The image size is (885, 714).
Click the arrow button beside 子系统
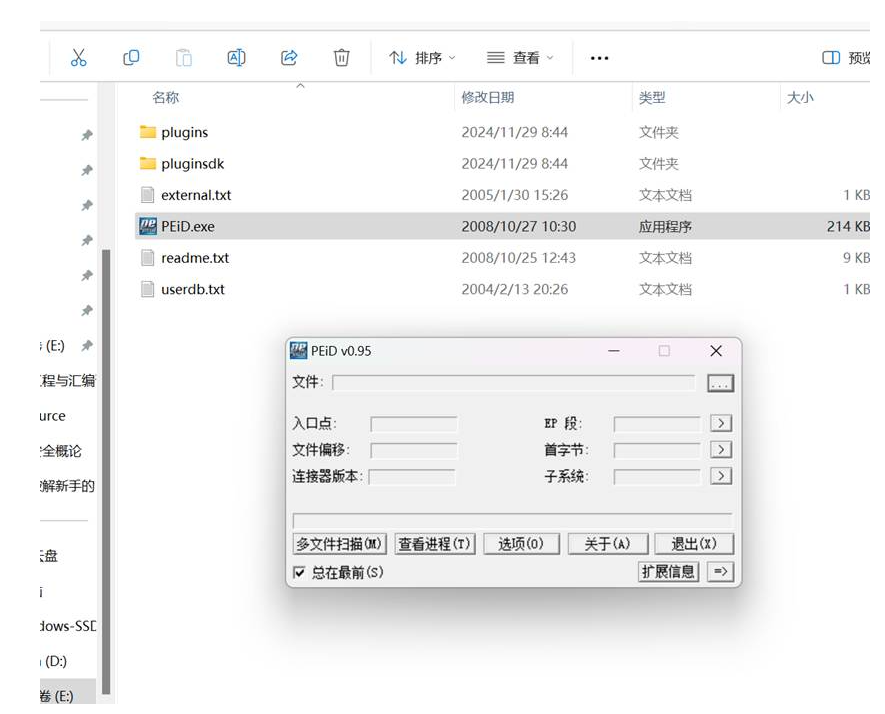[721, 476]
